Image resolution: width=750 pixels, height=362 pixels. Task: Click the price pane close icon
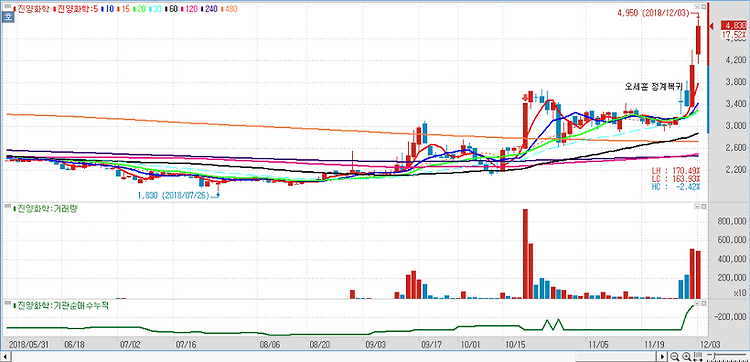tap(703, 7)
